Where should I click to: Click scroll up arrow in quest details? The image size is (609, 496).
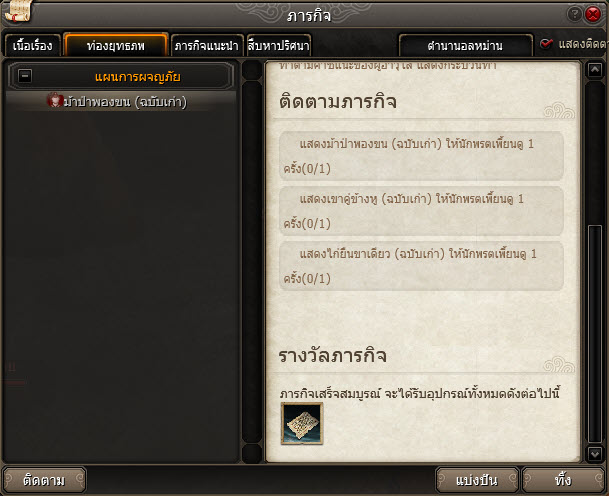click(x=595, y=70)
